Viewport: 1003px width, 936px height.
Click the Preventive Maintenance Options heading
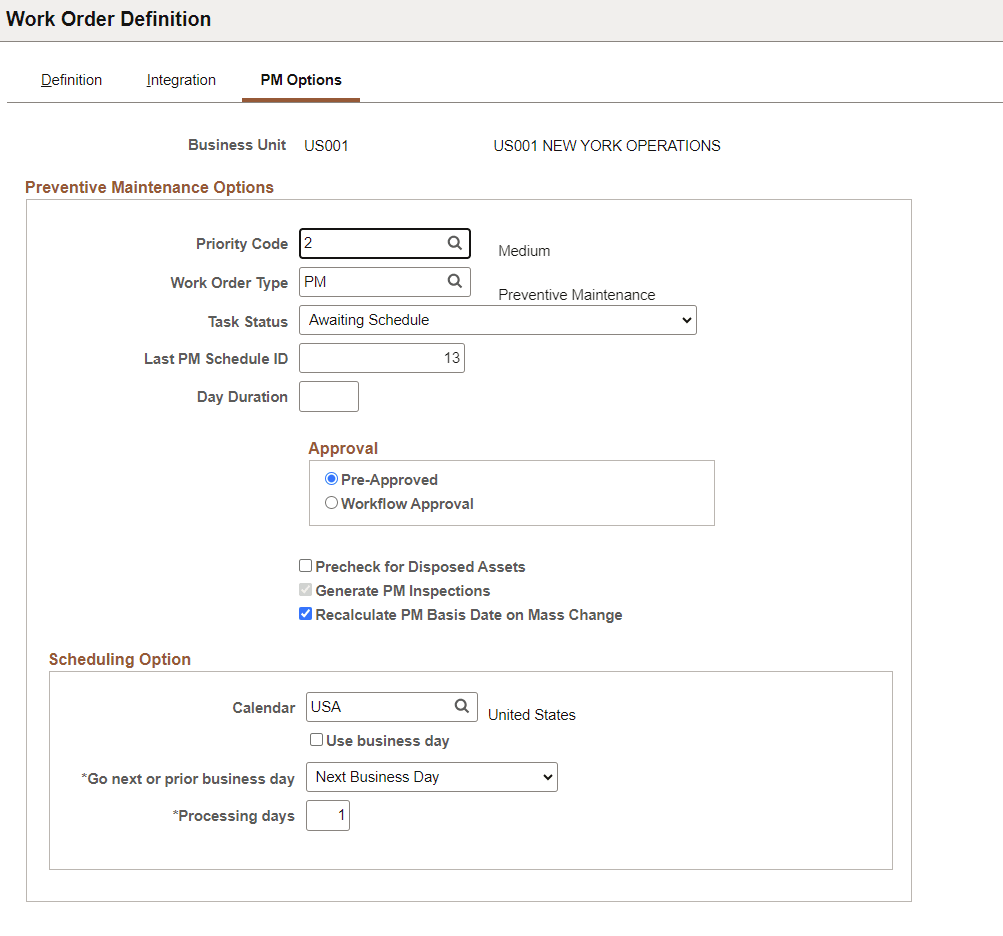[149, 187]
